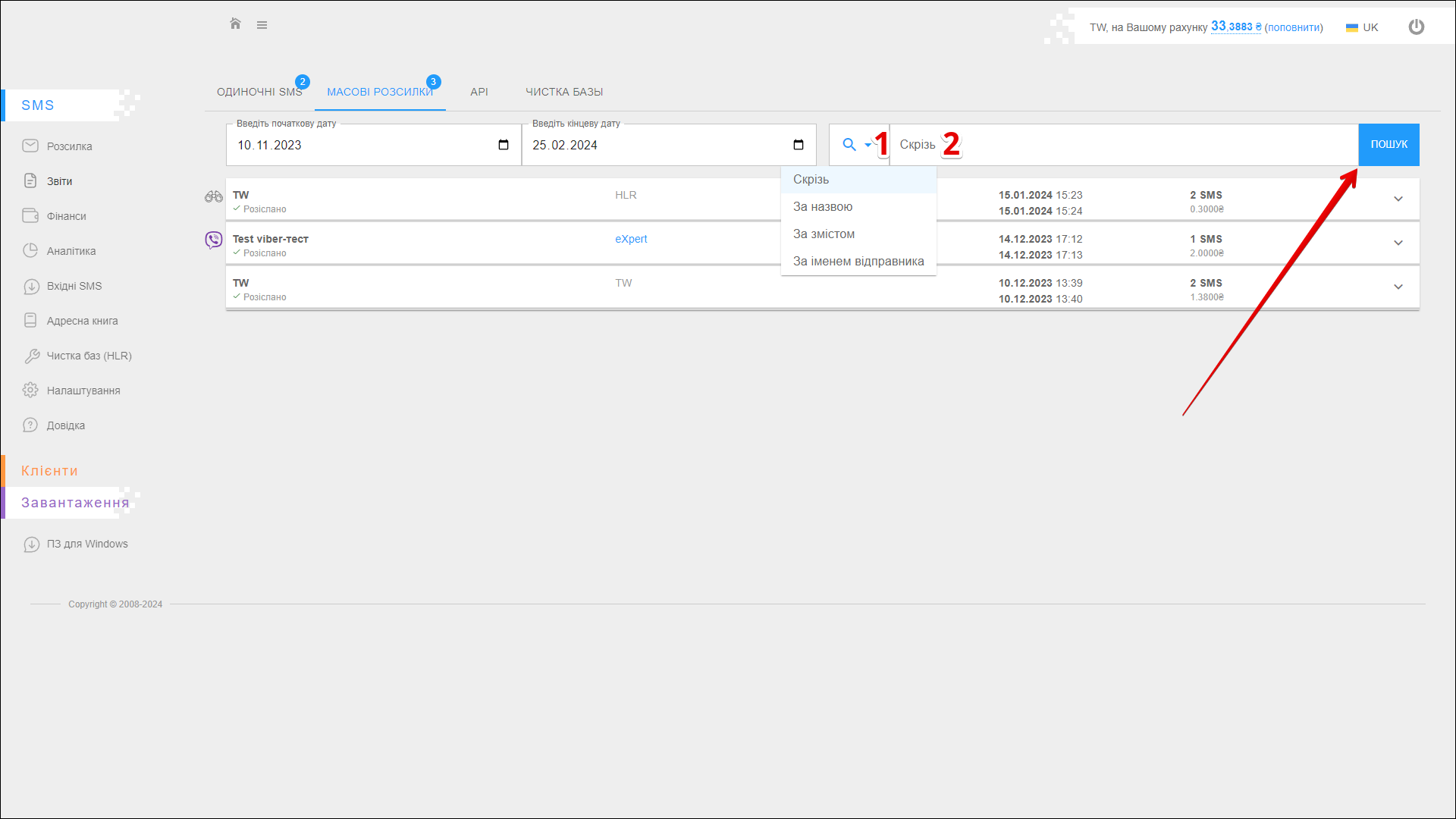Image resolution: width=1456 pixels, height=819 pixels.
Task: Expand the last TW row chevron
Action: point(1398,287)
